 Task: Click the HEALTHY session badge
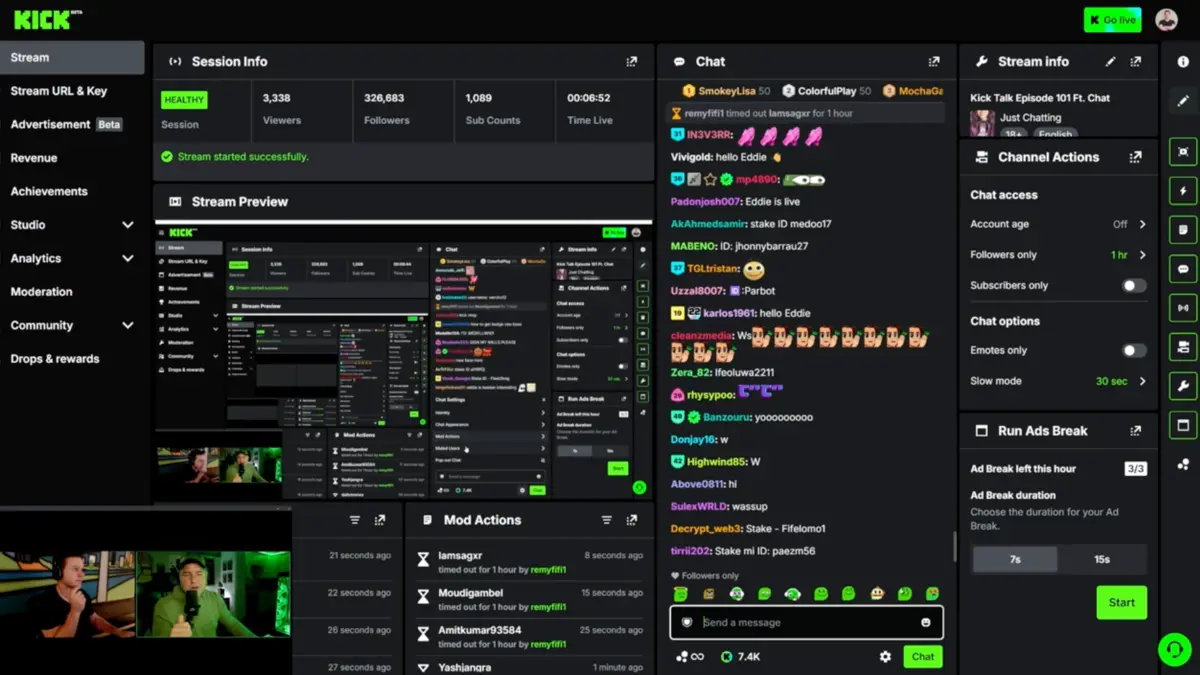(184, 100)
